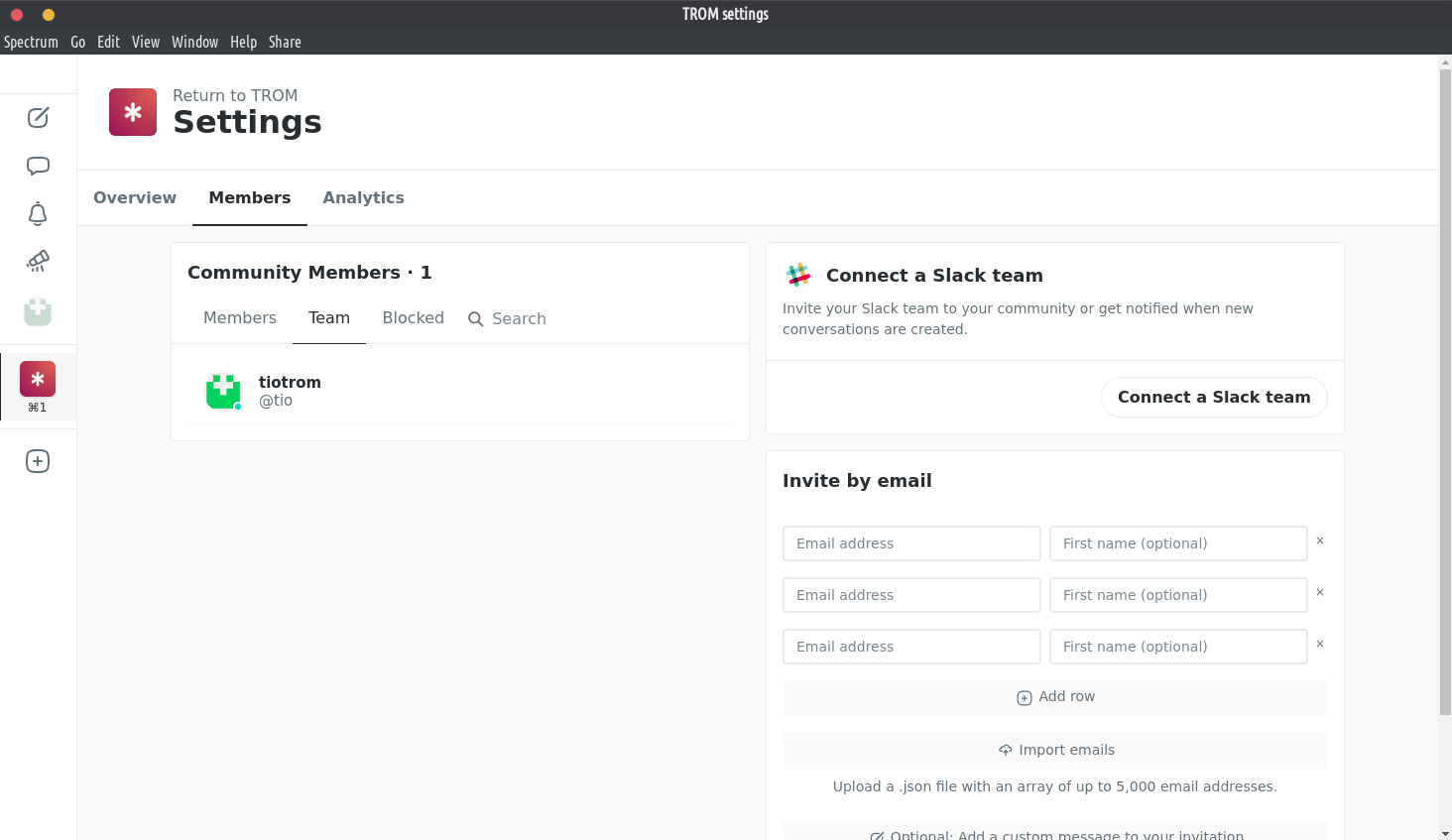This screenshot has width=1452, height=840.
Task: Open tiotrom's avatar
Action: [223, 391]
